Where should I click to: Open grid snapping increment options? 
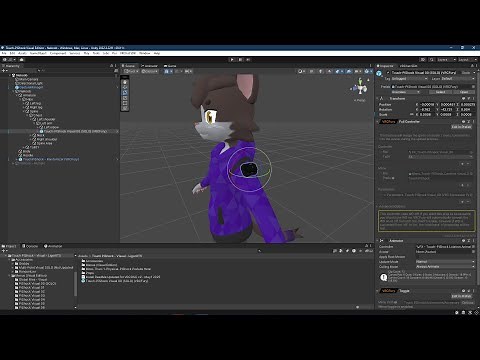coord(189,71)
